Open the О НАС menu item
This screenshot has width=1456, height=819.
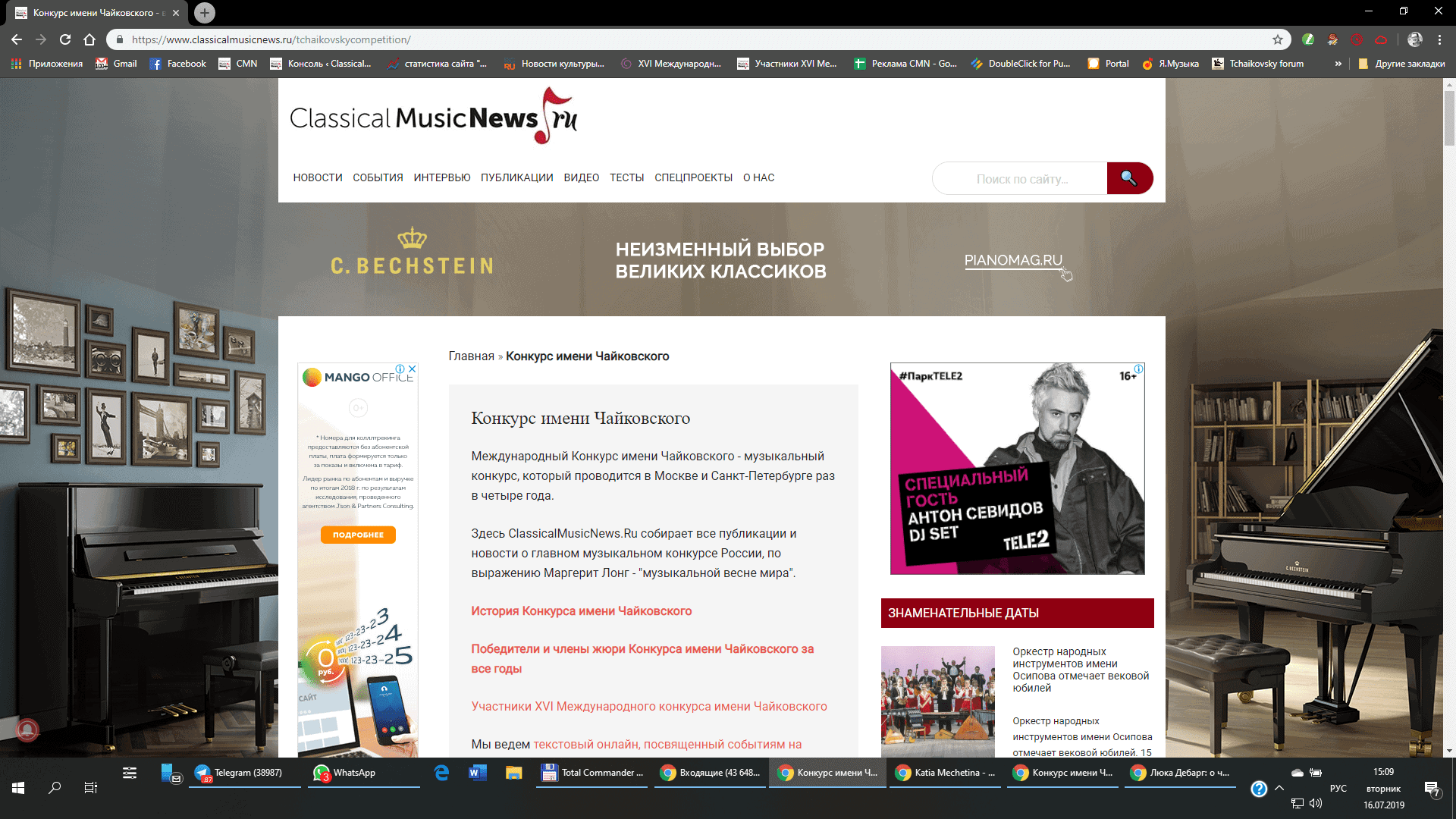(x=758, y=177)
